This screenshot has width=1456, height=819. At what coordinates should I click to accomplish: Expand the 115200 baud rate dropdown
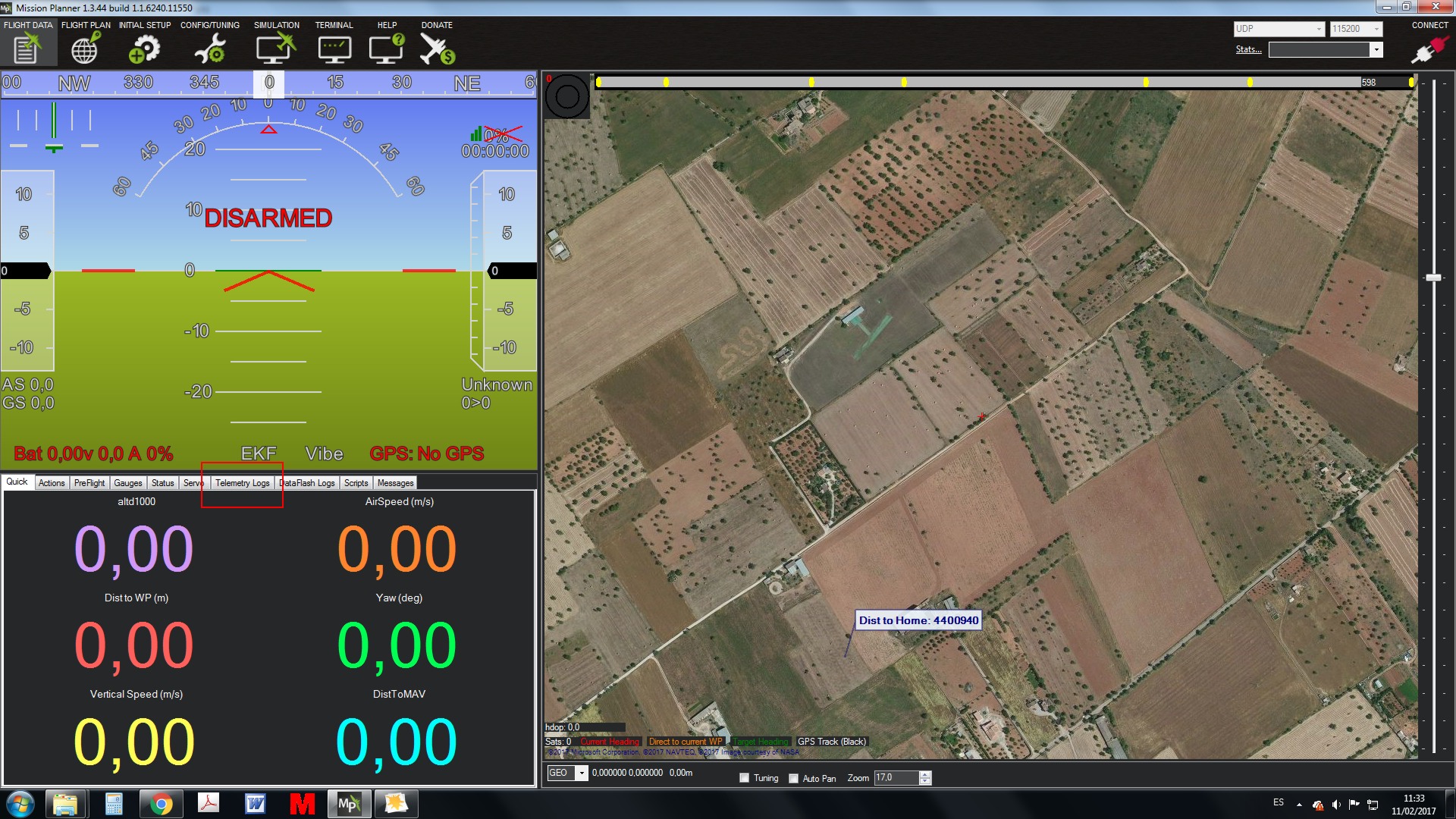click(x=1376, y=29)
